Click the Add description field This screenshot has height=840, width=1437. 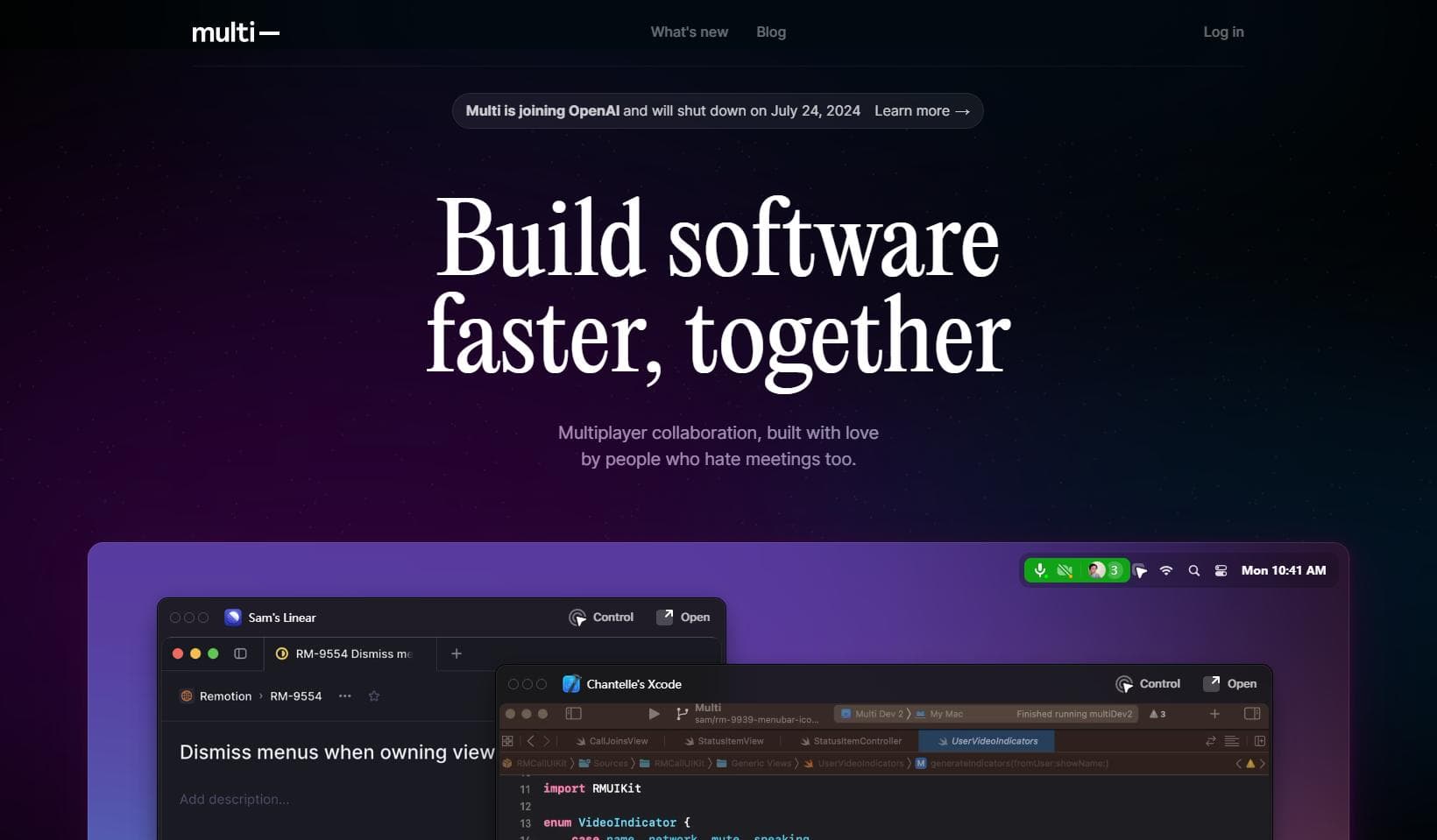coord(234,799)
